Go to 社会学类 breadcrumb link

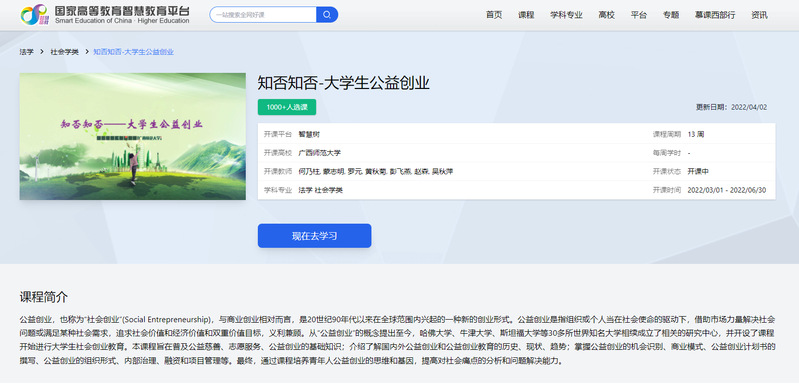(64, 52)
